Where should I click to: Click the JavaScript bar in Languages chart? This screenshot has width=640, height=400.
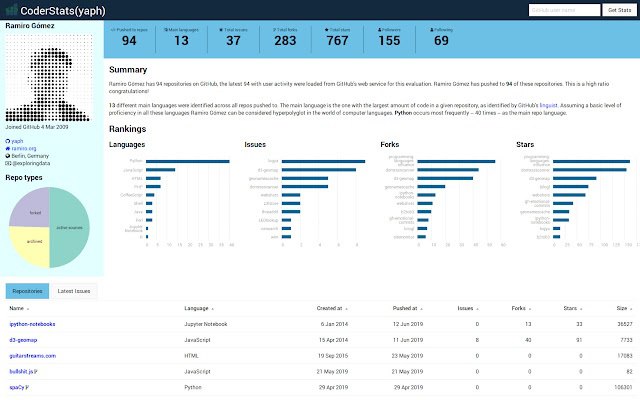[x=160, y=170]
